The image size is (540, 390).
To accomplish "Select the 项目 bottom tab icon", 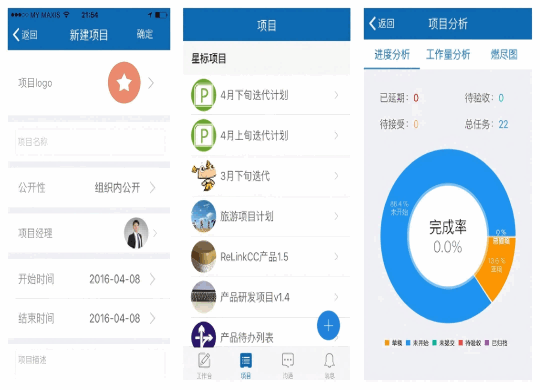I will coord(246,361).
